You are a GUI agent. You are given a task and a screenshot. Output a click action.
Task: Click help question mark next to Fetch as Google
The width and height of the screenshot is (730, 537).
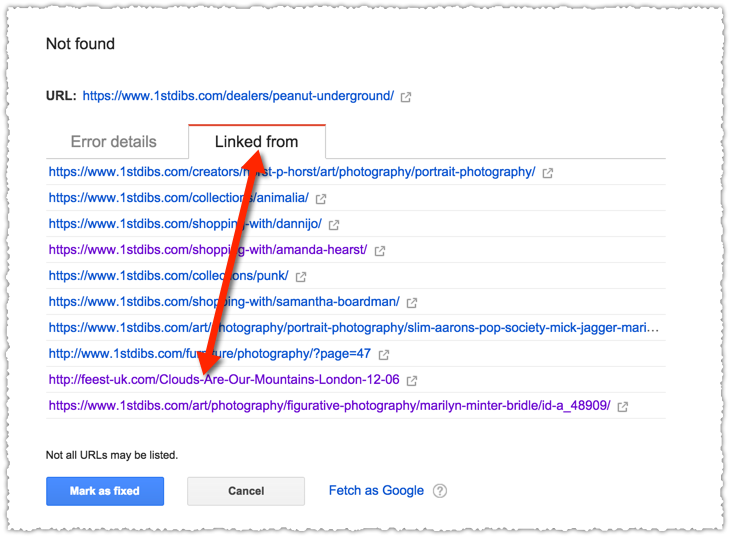[439, 490]
